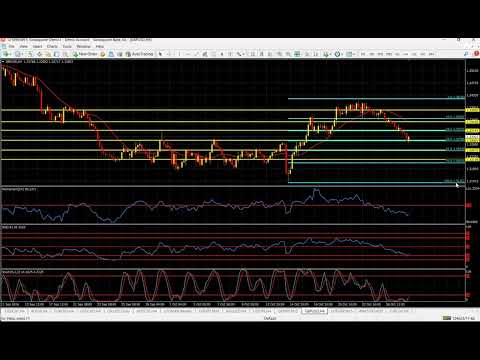This screenshot has width=480, height=360.
Task: Open the Insert menu
Action: tap(37, 47)
